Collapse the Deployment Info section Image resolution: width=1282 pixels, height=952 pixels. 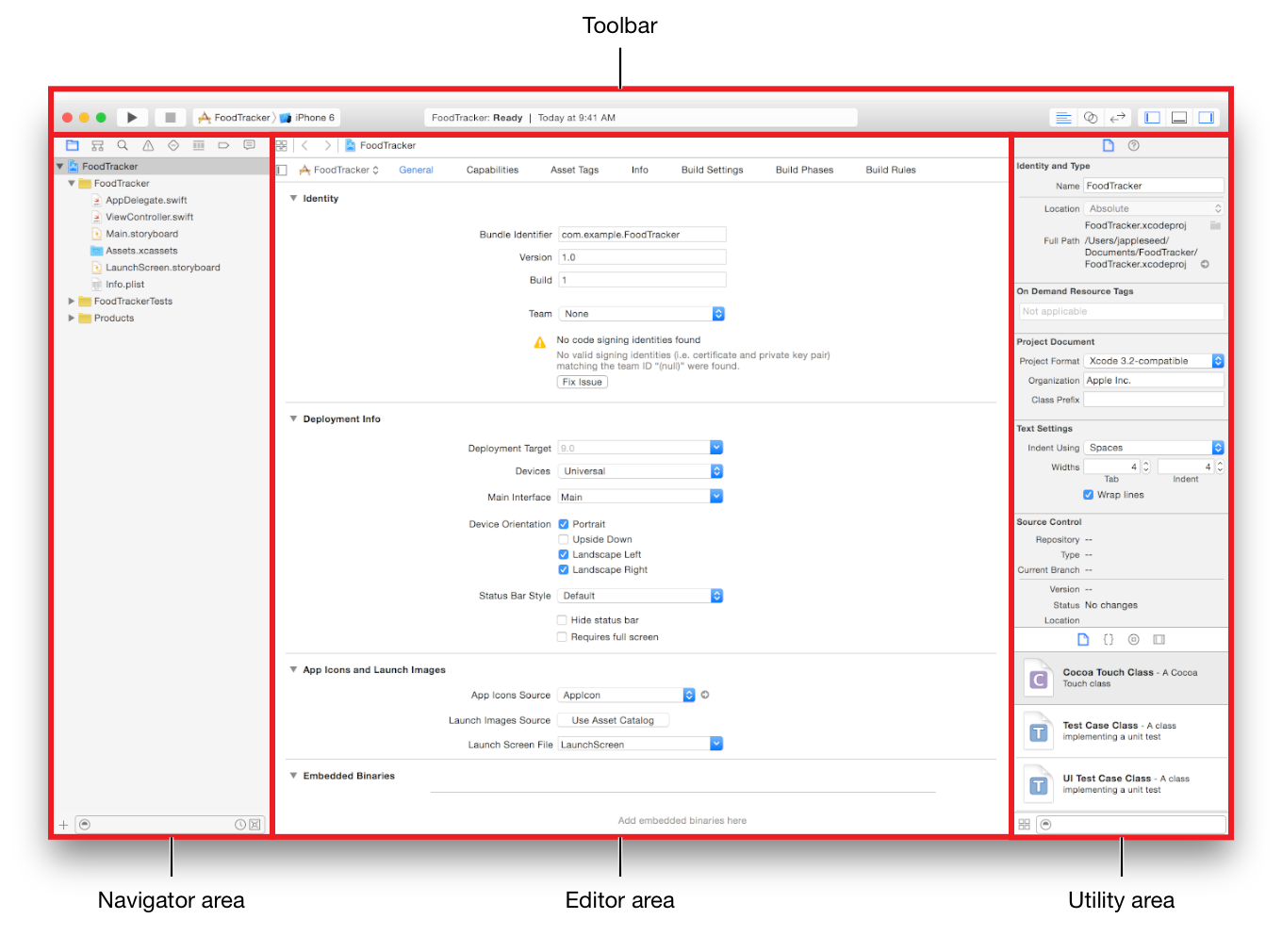click(x=293, y=419)
